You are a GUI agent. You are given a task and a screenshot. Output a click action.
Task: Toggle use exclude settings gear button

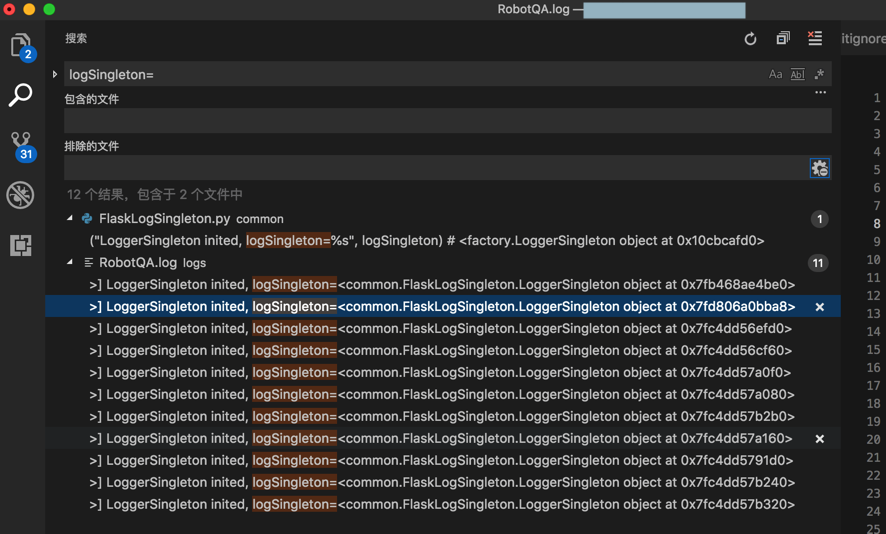coord(819,168)
